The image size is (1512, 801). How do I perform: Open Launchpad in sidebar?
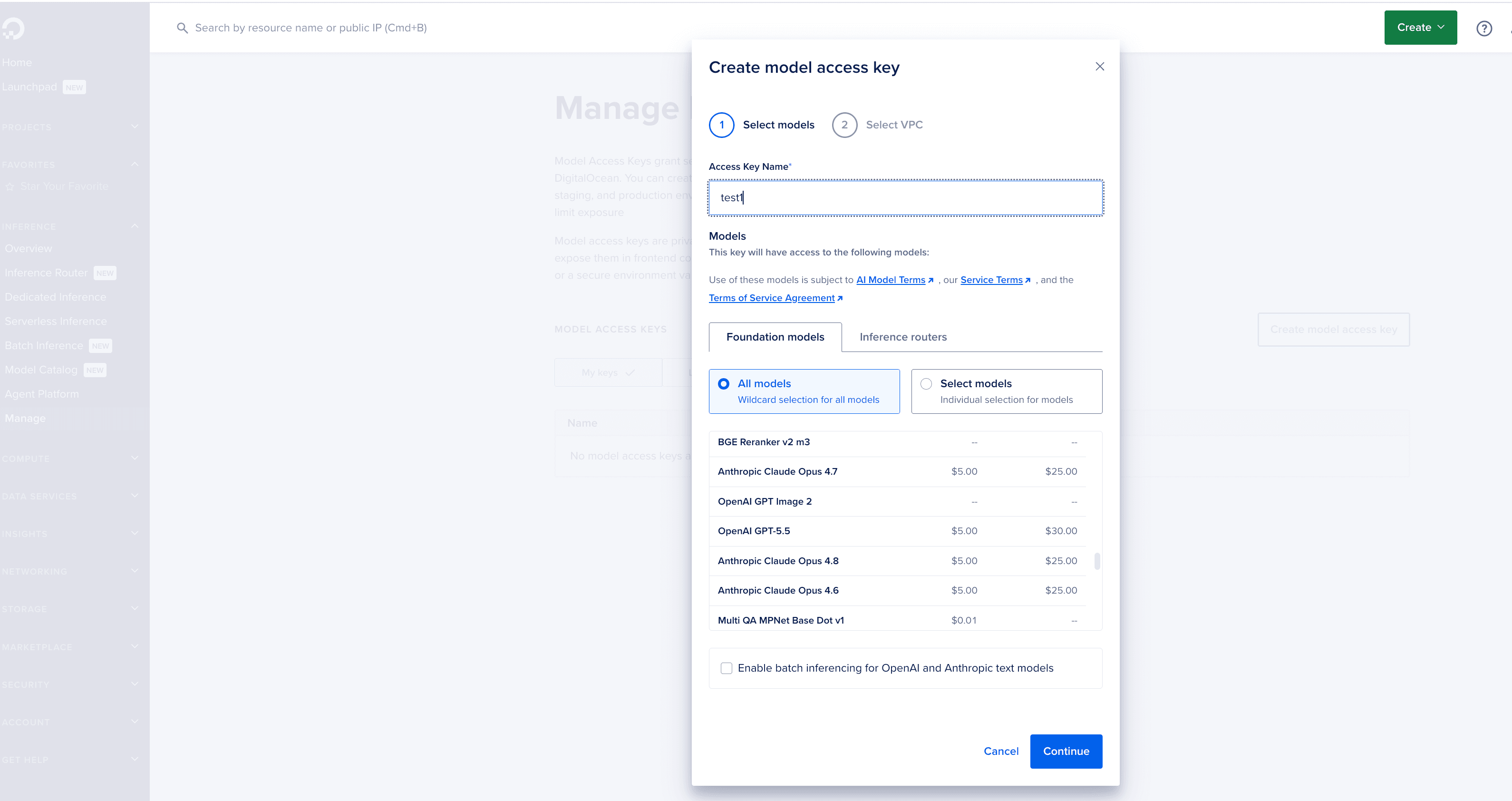pos(29,87)
